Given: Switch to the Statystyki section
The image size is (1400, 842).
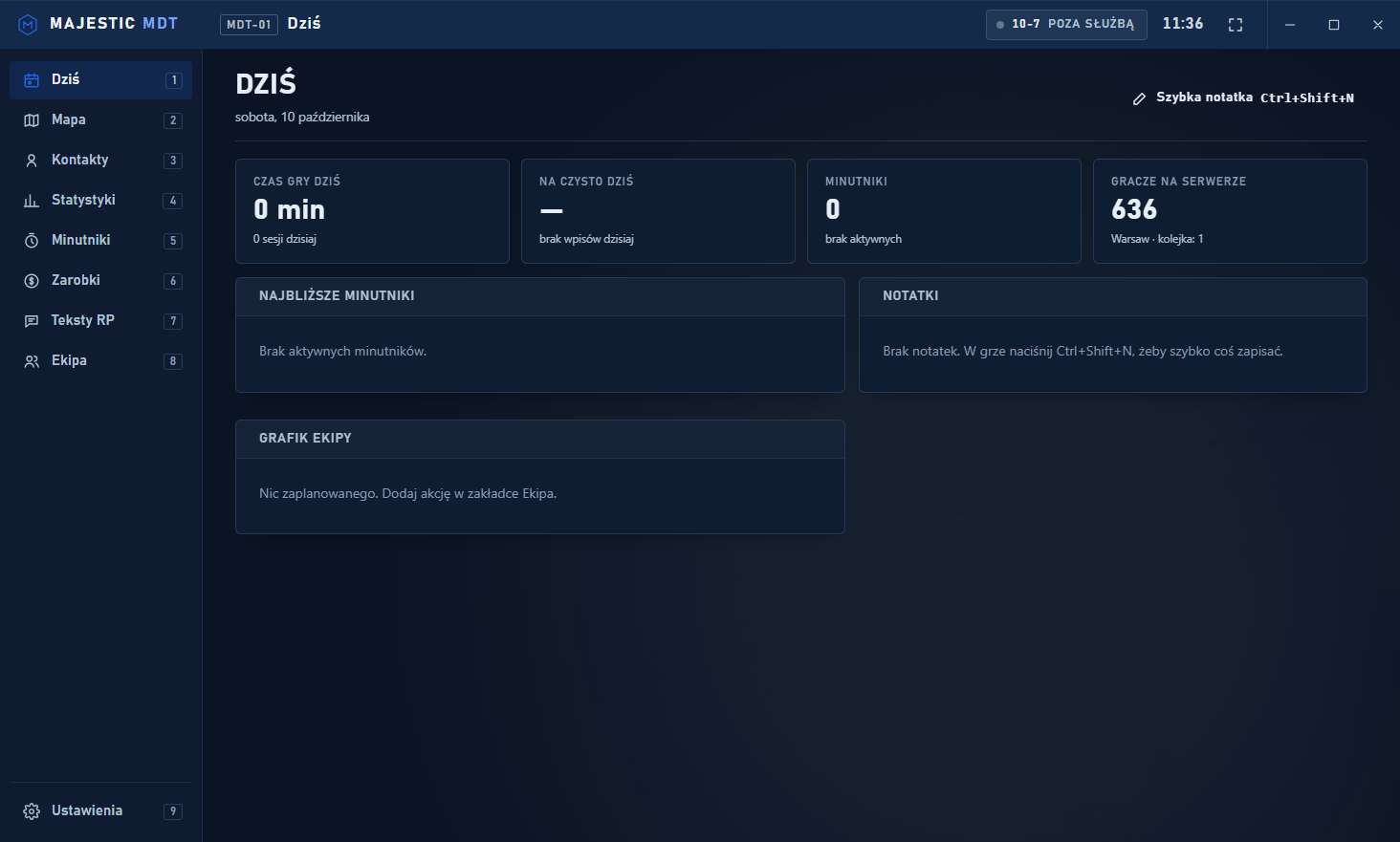Looking at the screenshot, I should (100, 201).
